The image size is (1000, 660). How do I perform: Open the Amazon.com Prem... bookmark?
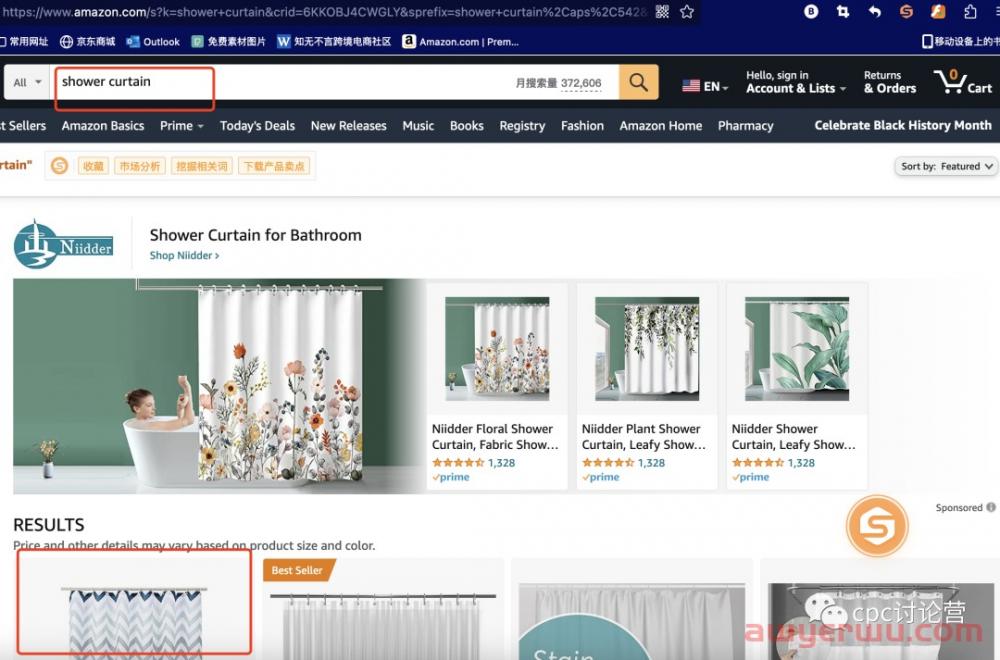pos(460,41)
